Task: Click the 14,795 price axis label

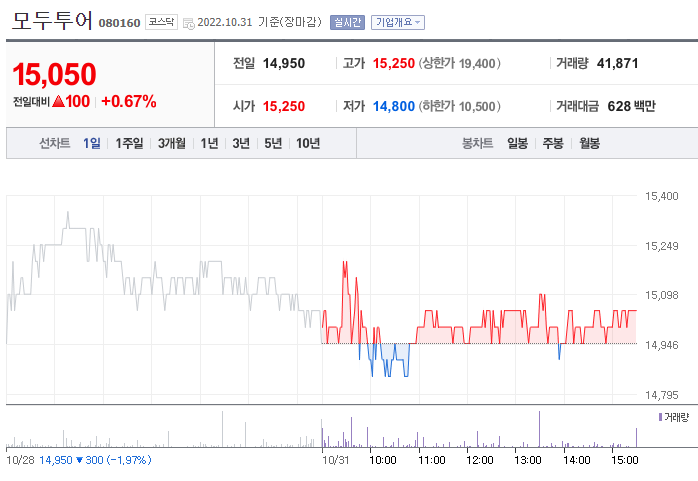Action: pyautogui.click(x=662, y=395)
